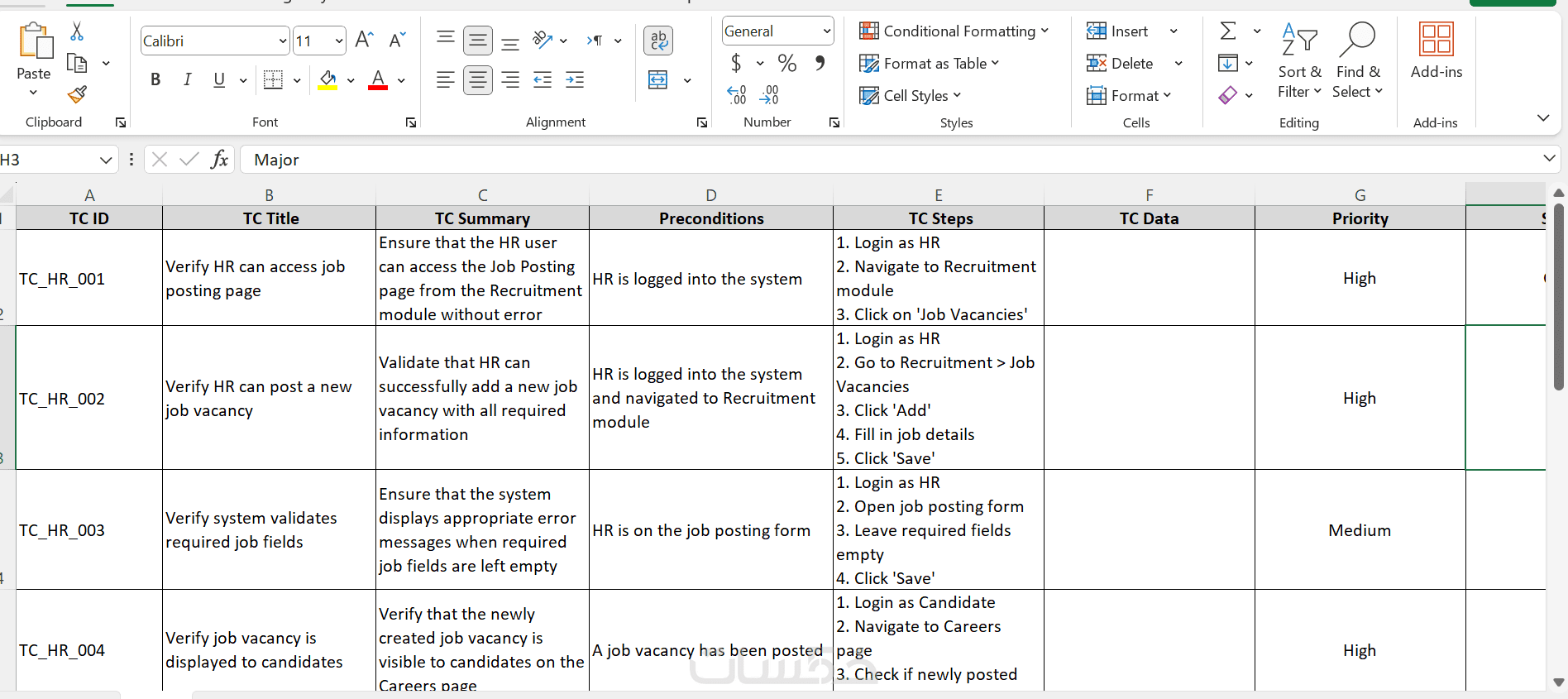
Task: Click the vertical scrollbar thumb
Action: point(1559,296)
